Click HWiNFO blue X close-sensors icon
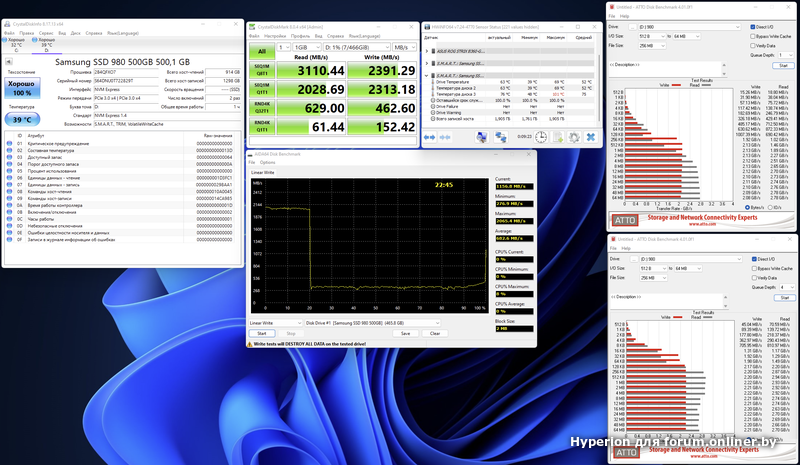 (x=592, y=137)
